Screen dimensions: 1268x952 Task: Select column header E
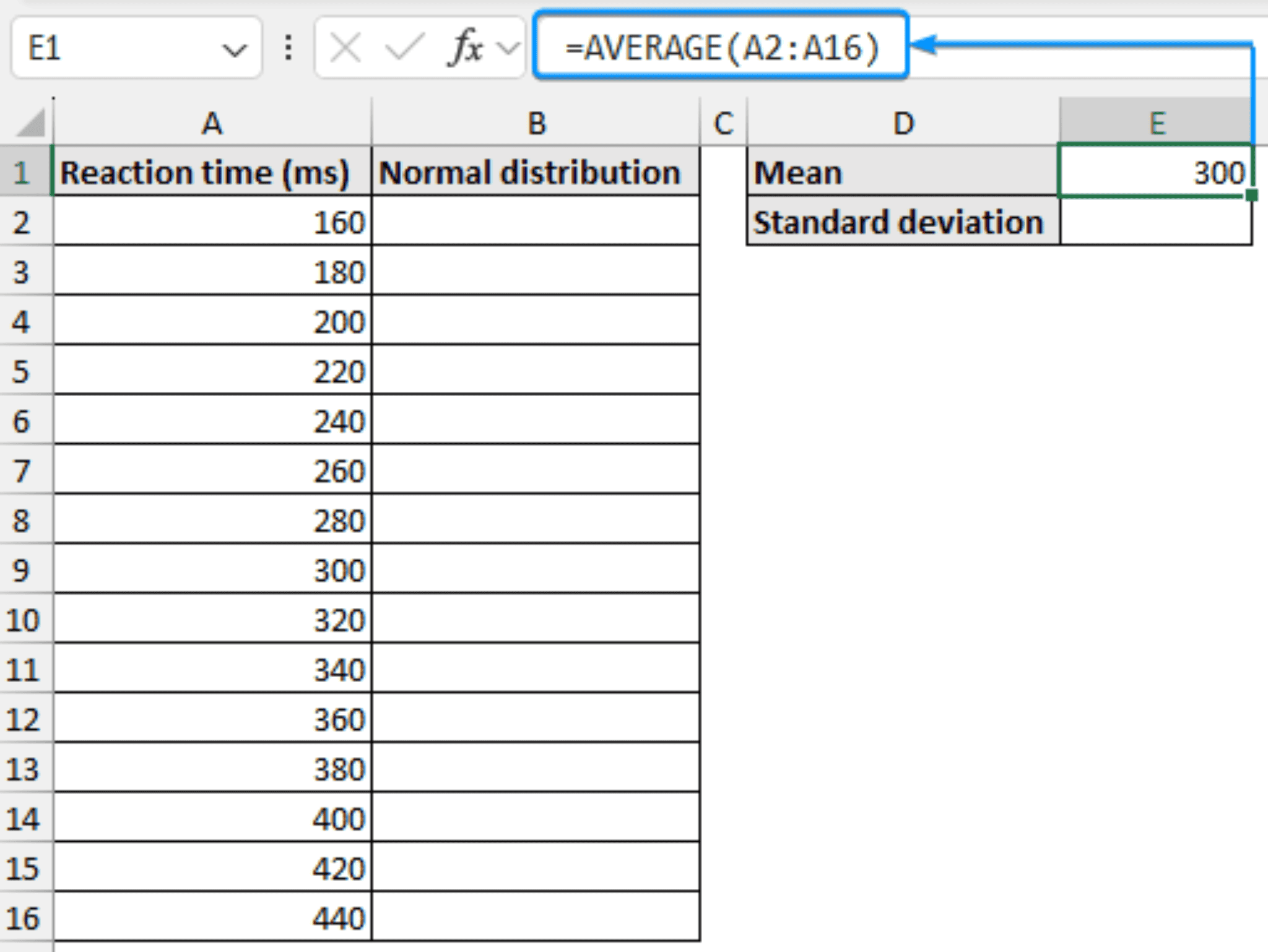click(1157, 123)
